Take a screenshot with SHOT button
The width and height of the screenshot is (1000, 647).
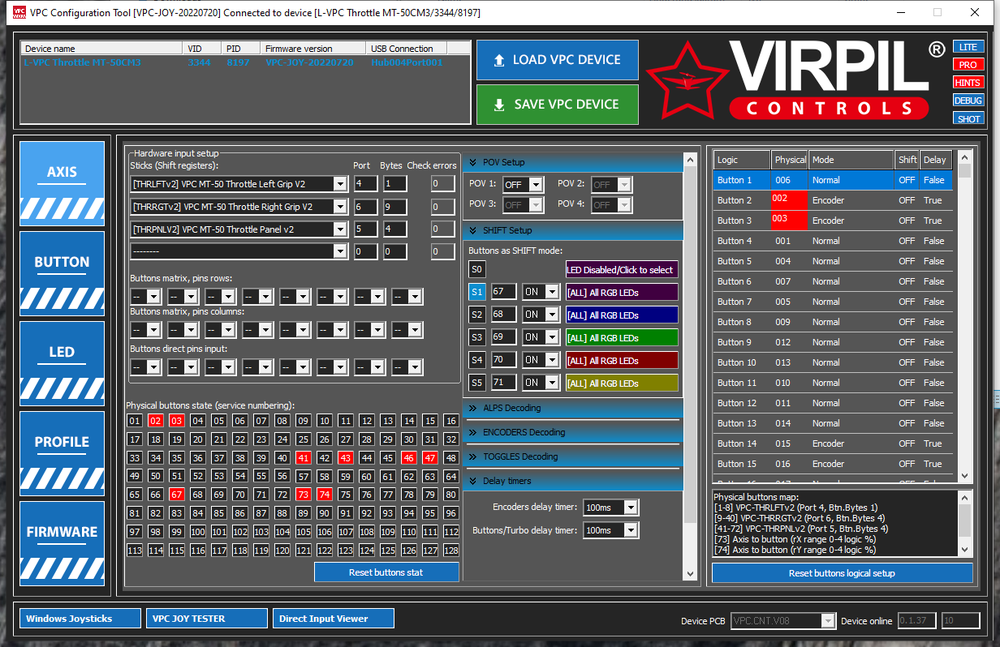[968, 119]
